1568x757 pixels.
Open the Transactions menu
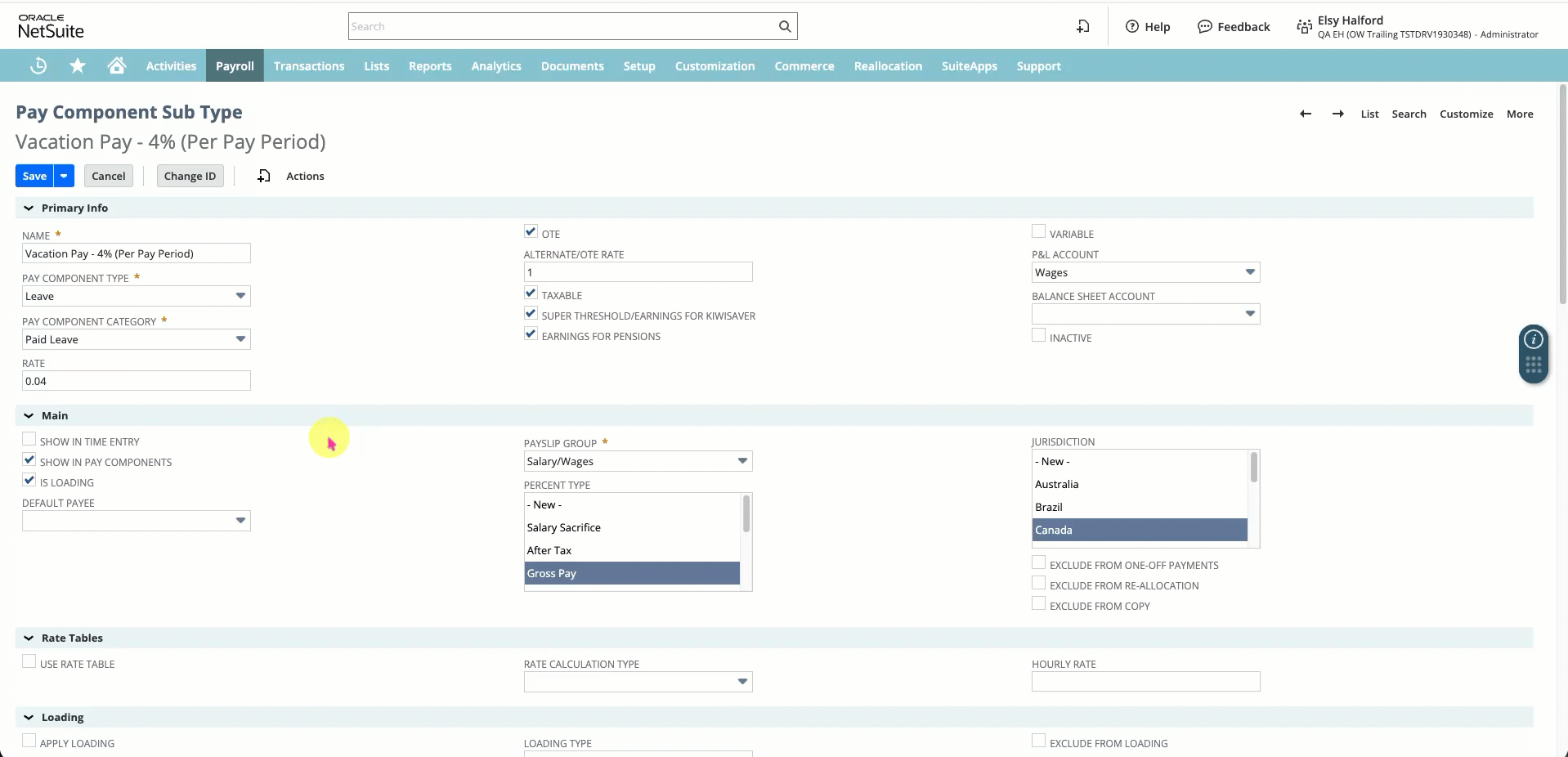(309, 66)
